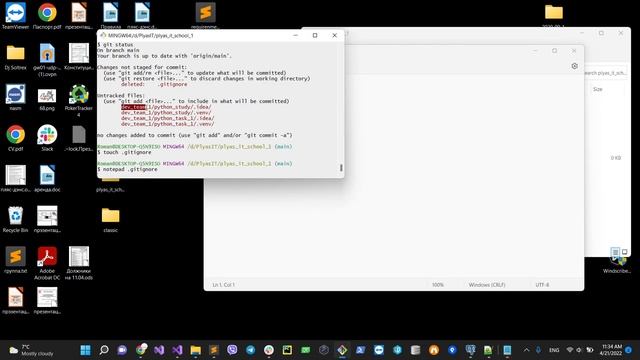The width and height of the screenshot is (640, 360).
Task: Select the nasm shortcut on the desktop
Action: point(16,97)
